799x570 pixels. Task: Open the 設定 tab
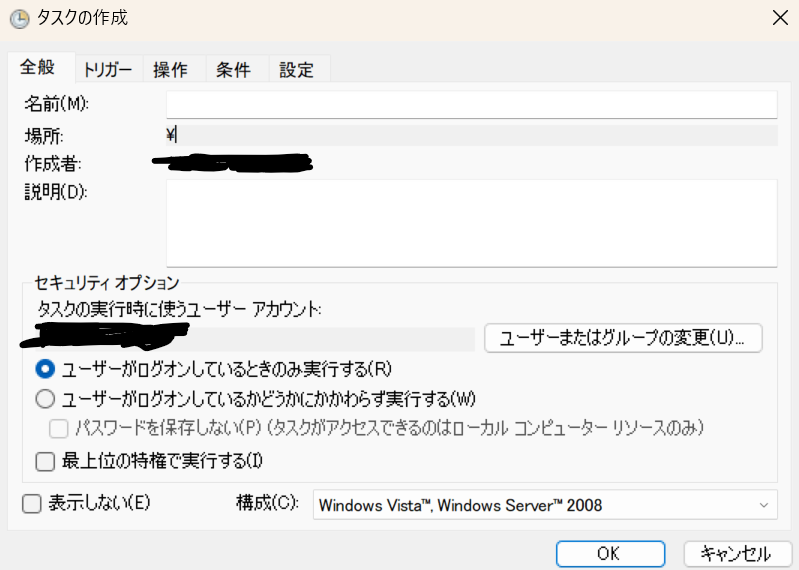pyautogui.click(x=300, y=69)
